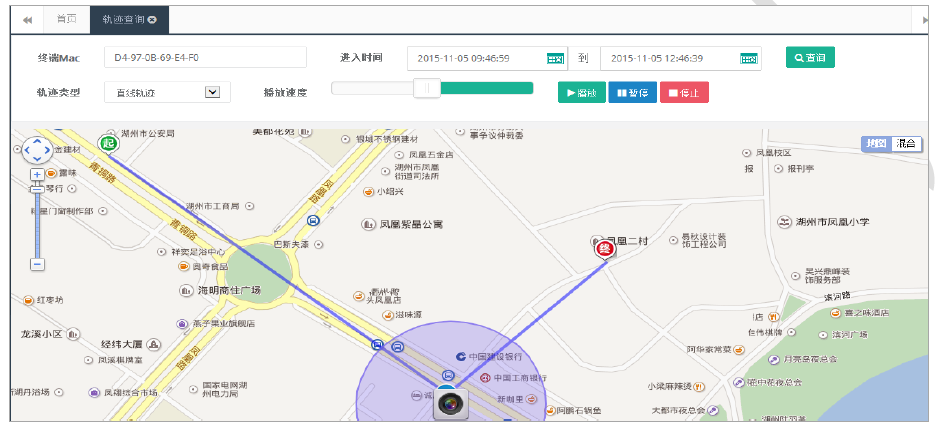
Task: Click the camera icon on the map
Action: point(450,404)
